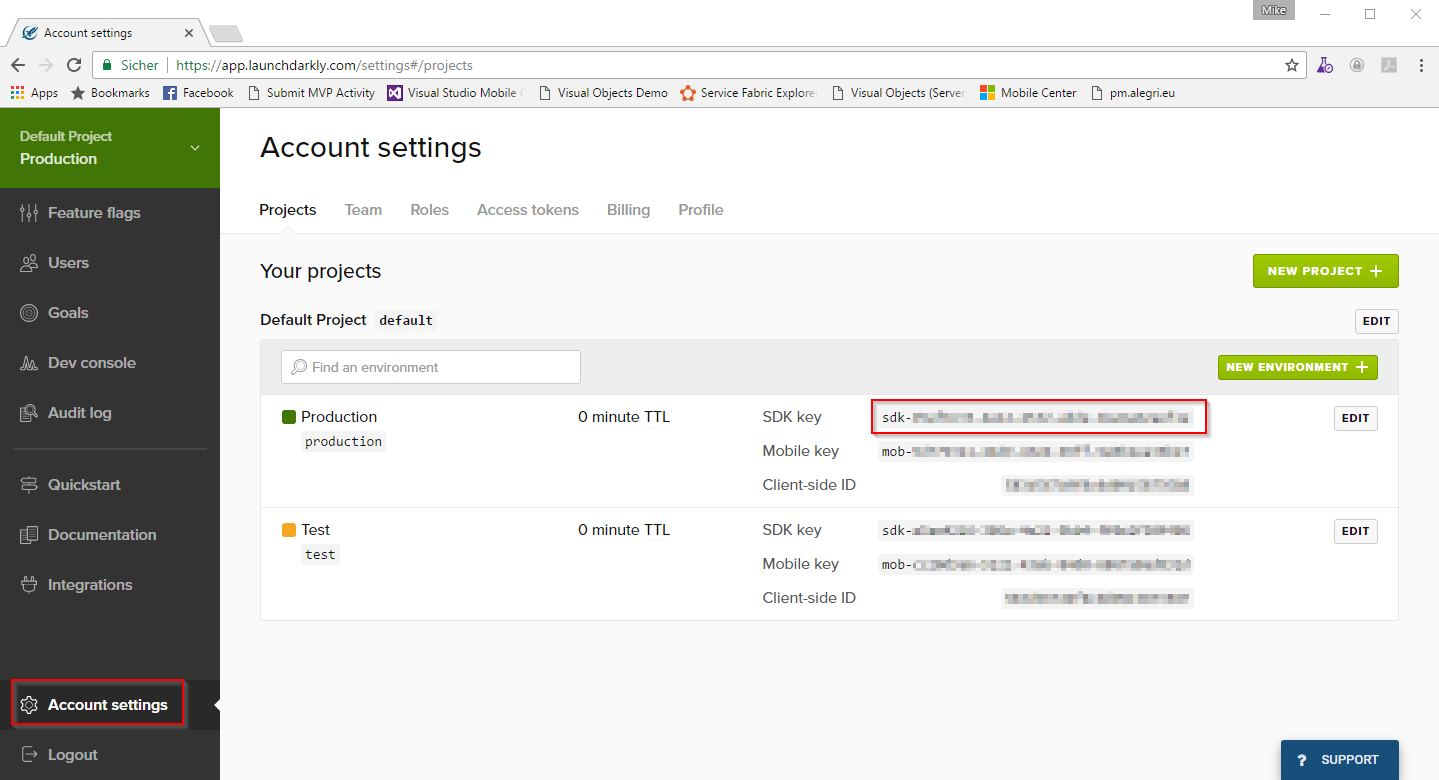The width and height of the screenshot is (1439, 780).
Task: Open the Dev console
Action: (x=78, y=363)
